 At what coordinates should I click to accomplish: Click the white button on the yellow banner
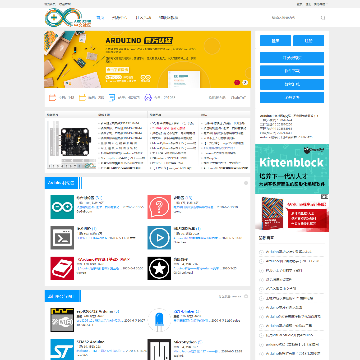coord(117,70)
